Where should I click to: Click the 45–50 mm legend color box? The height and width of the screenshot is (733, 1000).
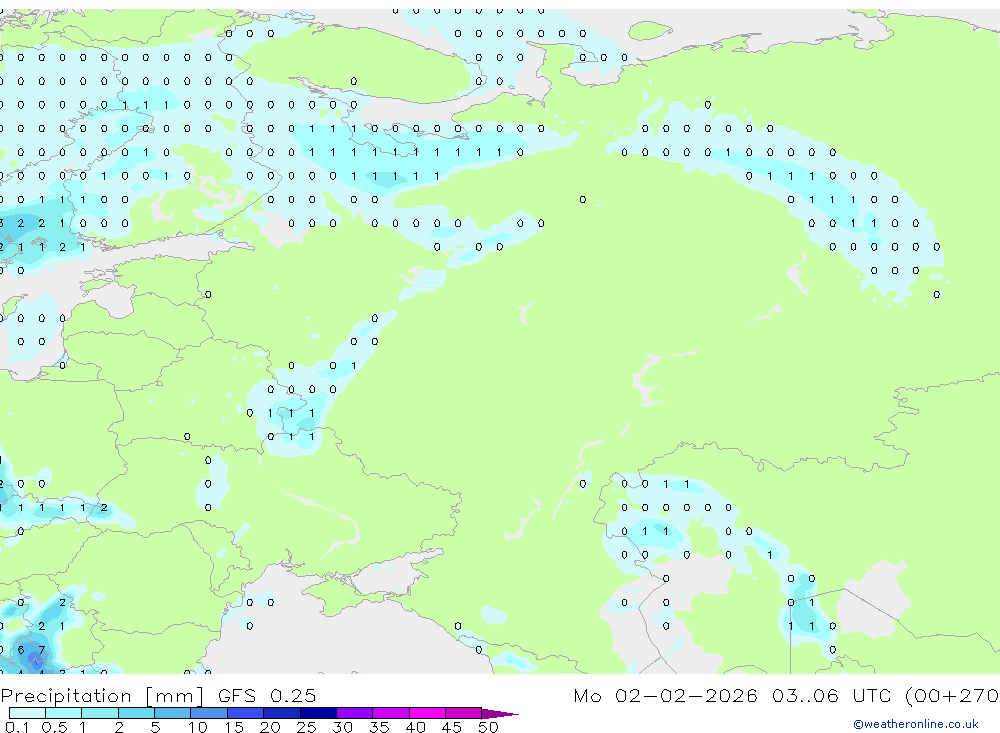(x=464, y=713)
